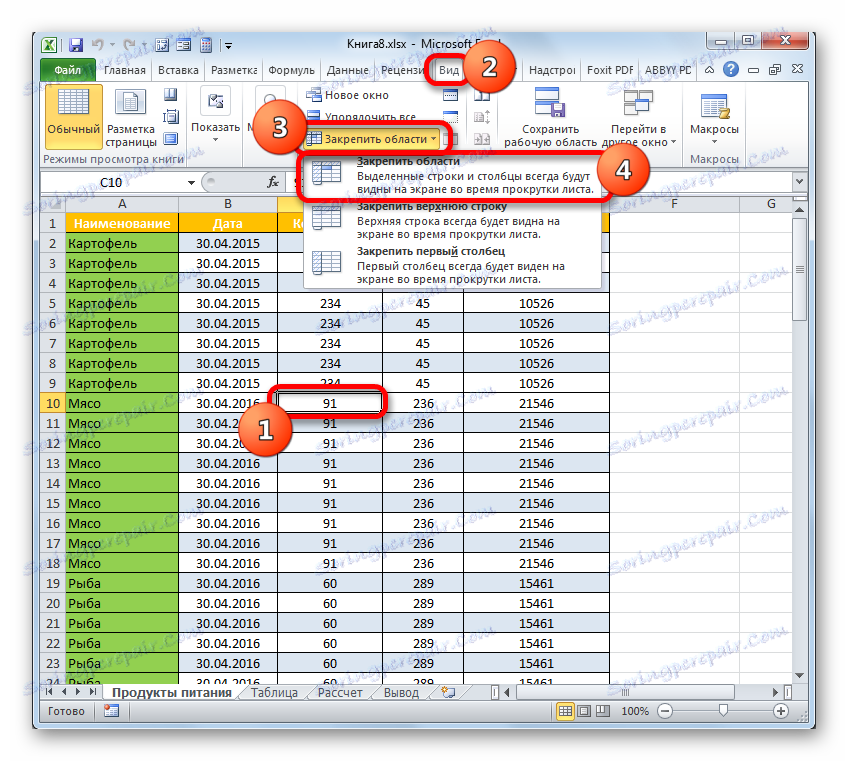Screen dimensions: 848x761
Task: Click the blue Help question mark icon
Action: (x=731, y=69)
